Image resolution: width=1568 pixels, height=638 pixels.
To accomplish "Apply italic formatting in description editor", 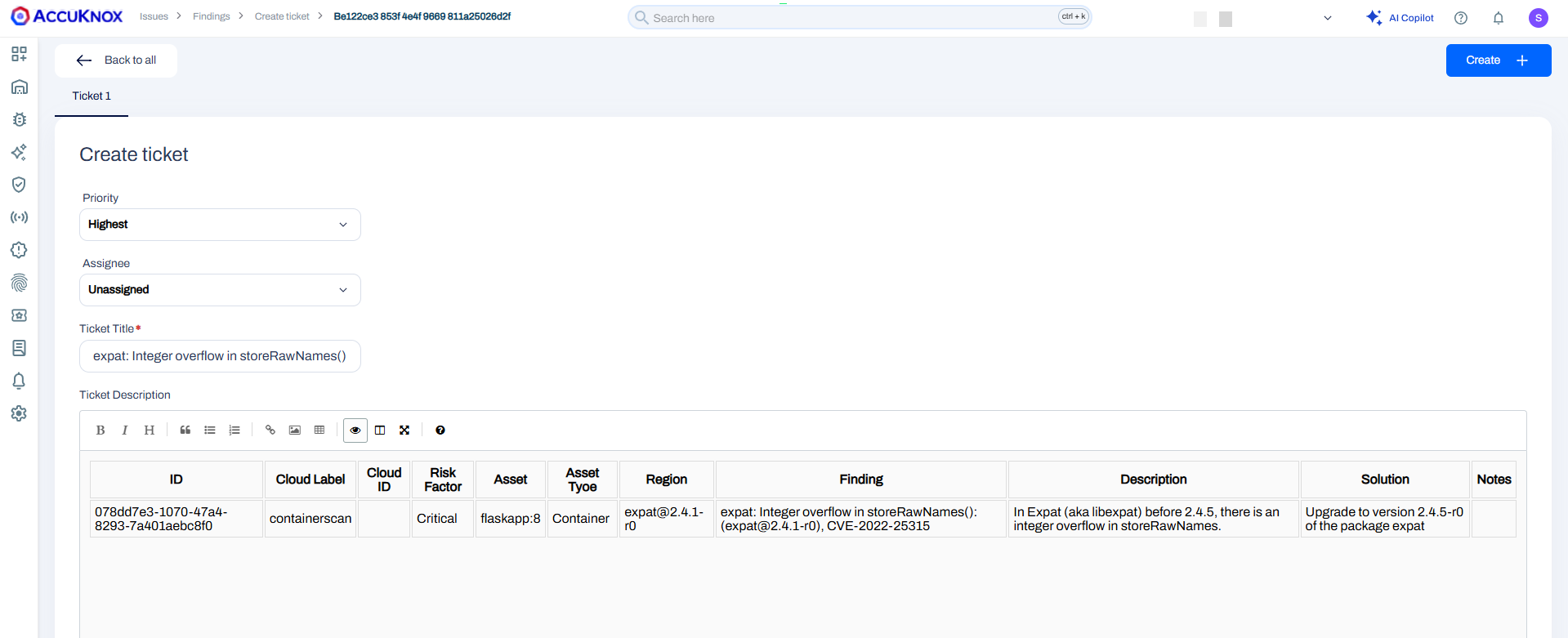I will 125,431.
